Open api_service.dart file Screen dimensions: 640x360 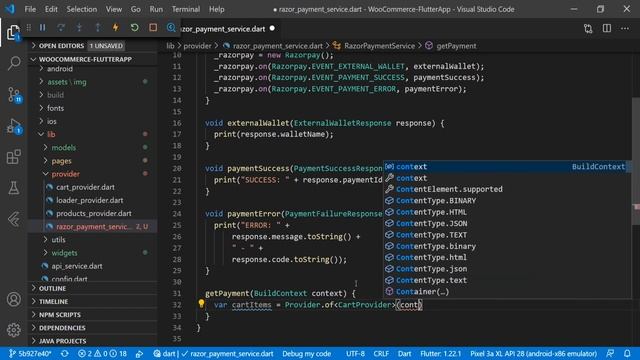[93, 266]
